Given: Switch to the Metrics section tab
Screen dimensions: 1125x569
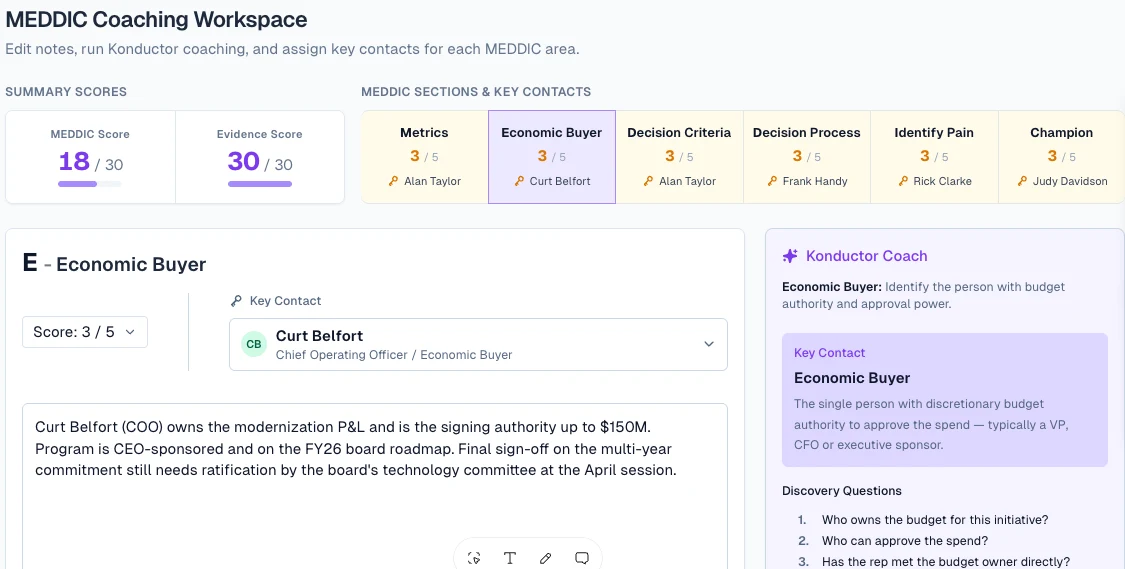Looking at the screenshot, I should [x=425, y=157].
